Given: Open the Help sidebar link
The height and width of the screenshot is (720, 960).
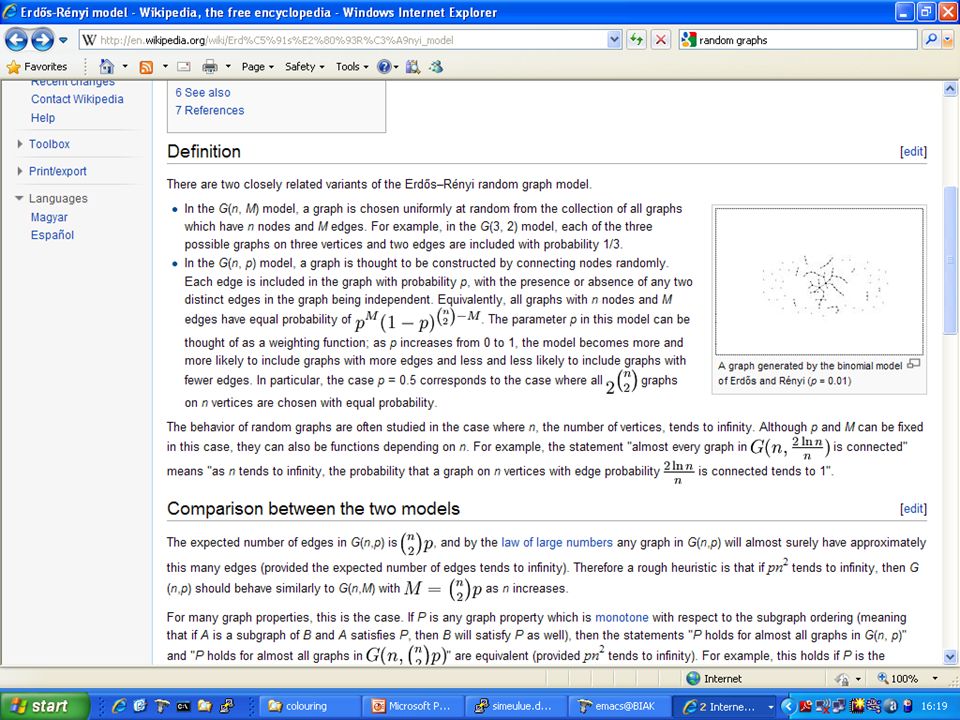Looking at the screenshot, I should [43, 118].
